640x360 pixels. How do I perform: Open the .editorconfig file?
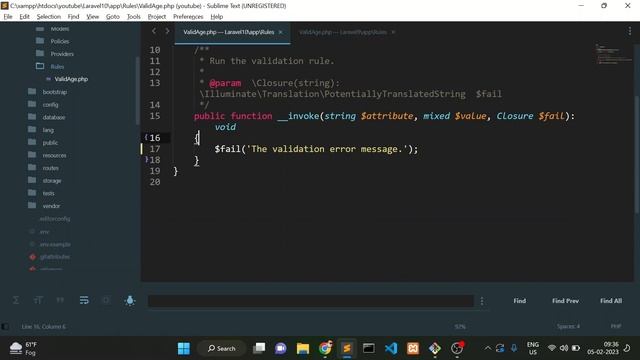[x=55, y=219]
